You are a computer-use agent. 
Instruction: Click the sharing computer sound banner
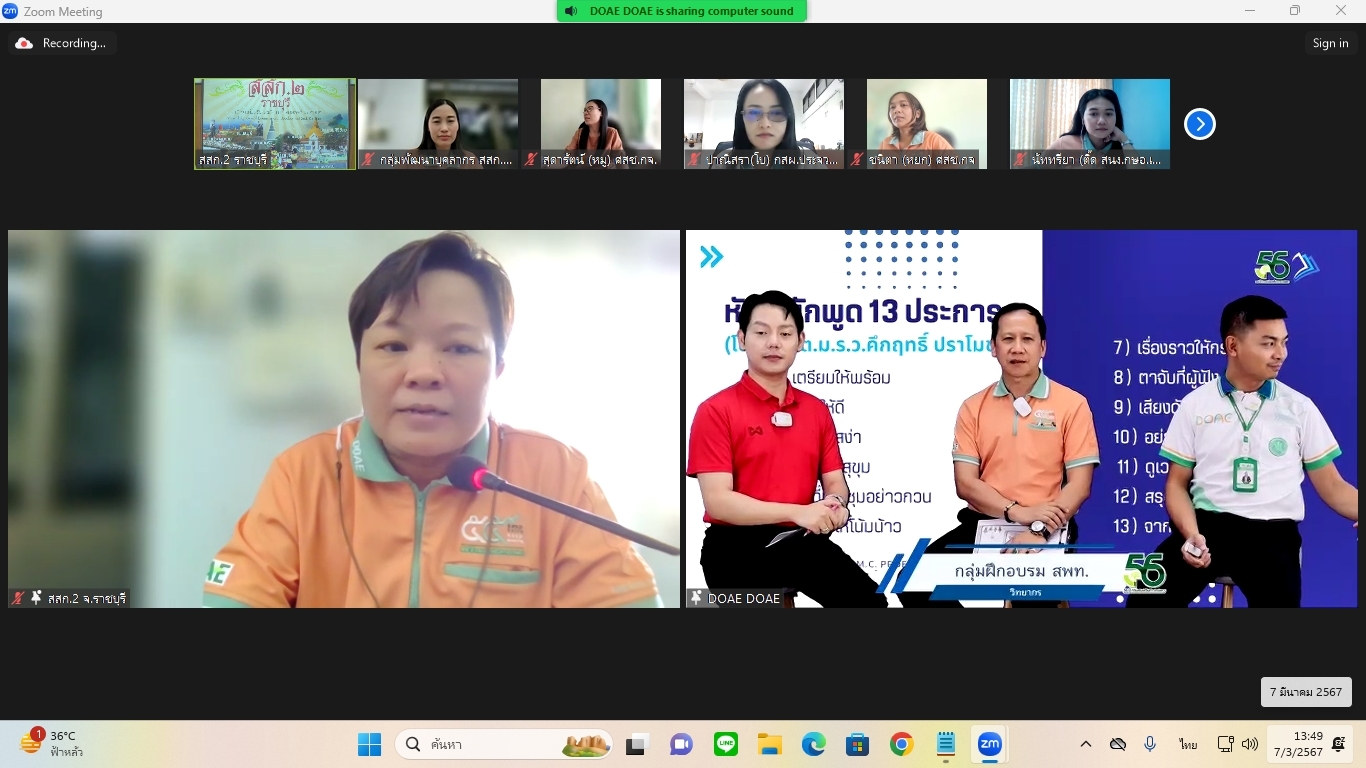click(682, 11)
